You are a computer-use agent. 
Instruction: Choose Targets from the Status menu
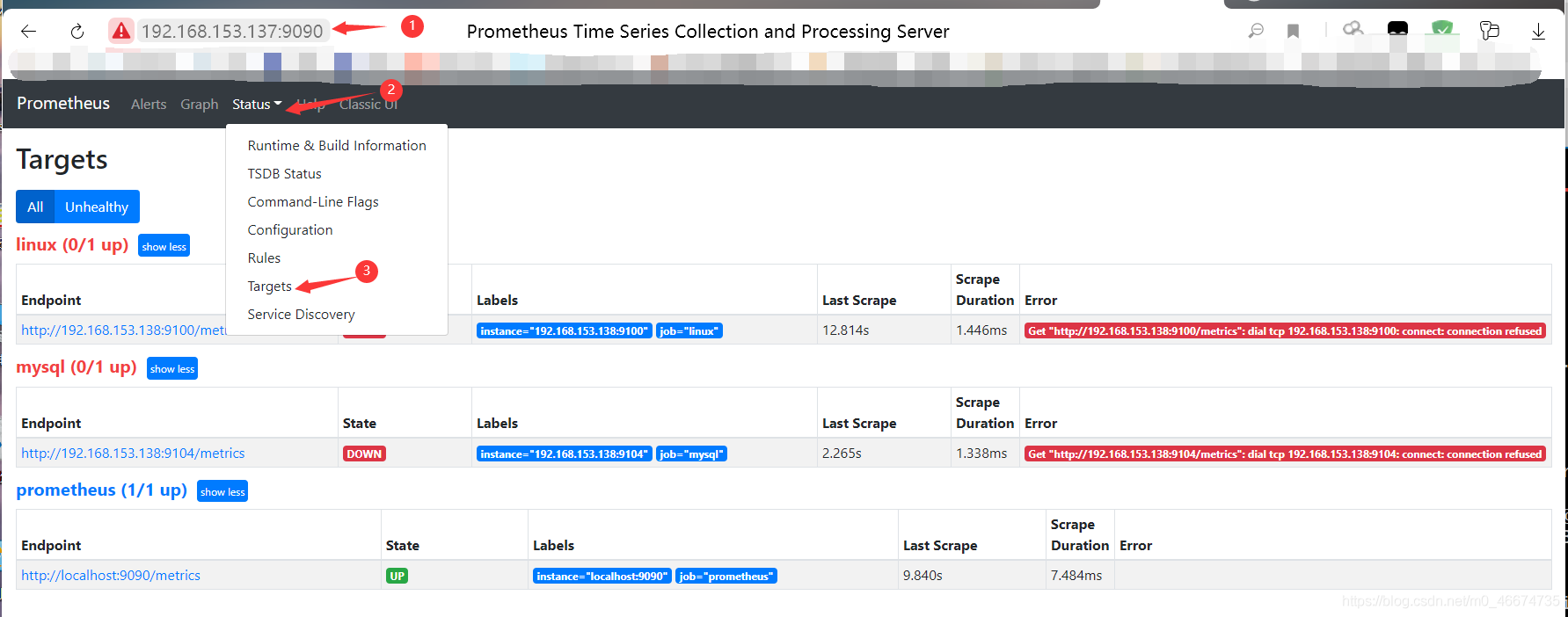pos(269,287)
